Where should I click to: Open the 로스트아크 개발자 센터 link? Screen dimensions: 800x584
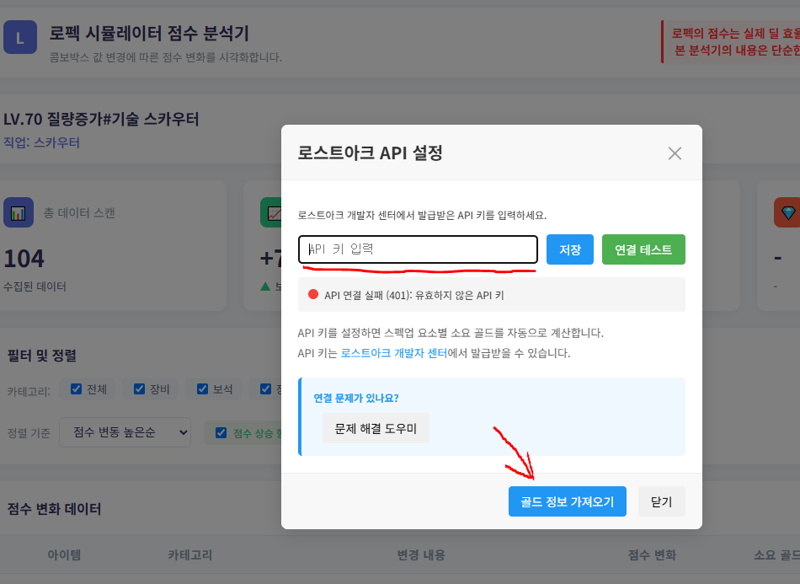[x=394, y=353]
